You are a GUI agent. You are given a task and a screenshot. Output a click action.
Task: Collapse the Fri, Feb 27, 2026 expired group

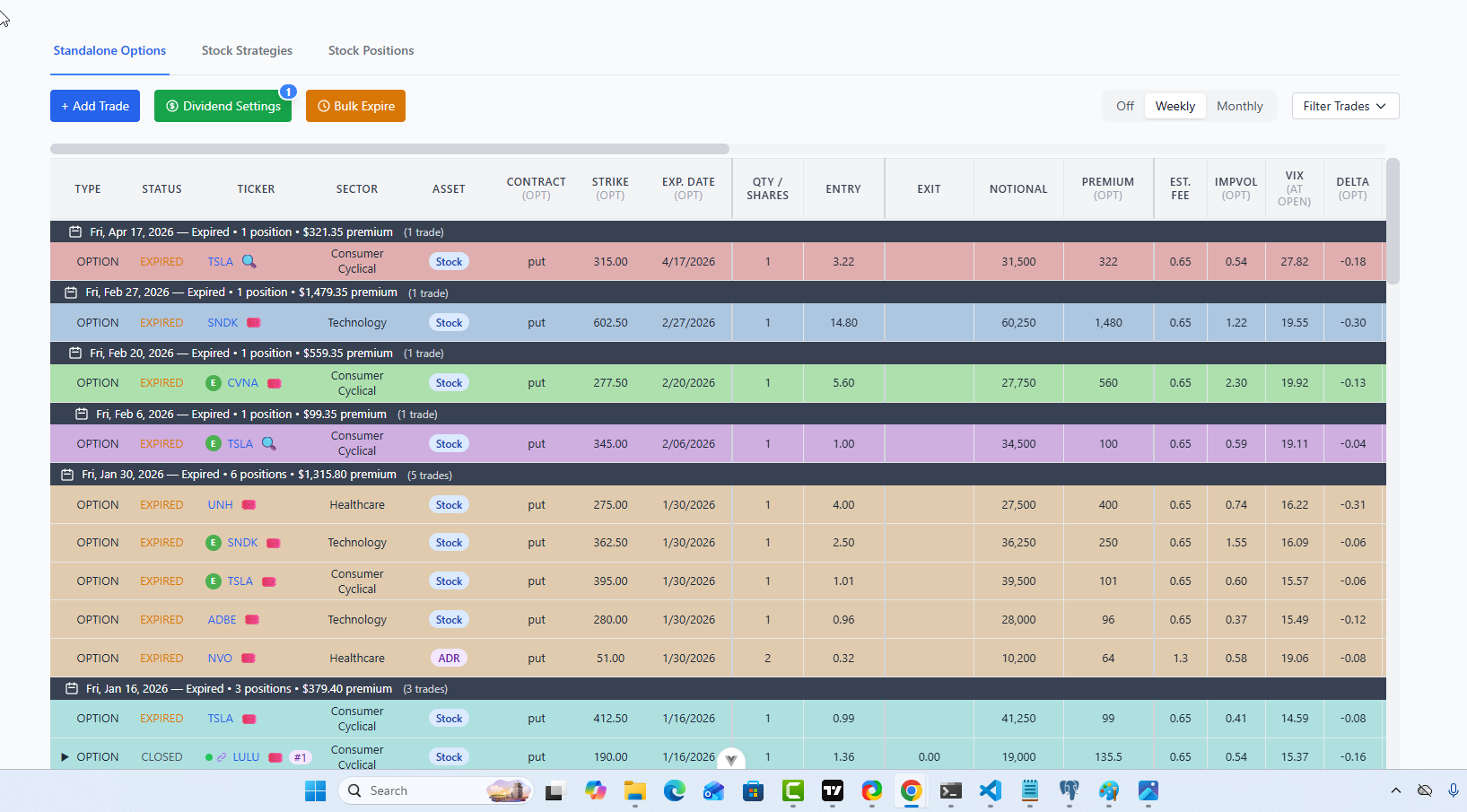click(718, 292)
